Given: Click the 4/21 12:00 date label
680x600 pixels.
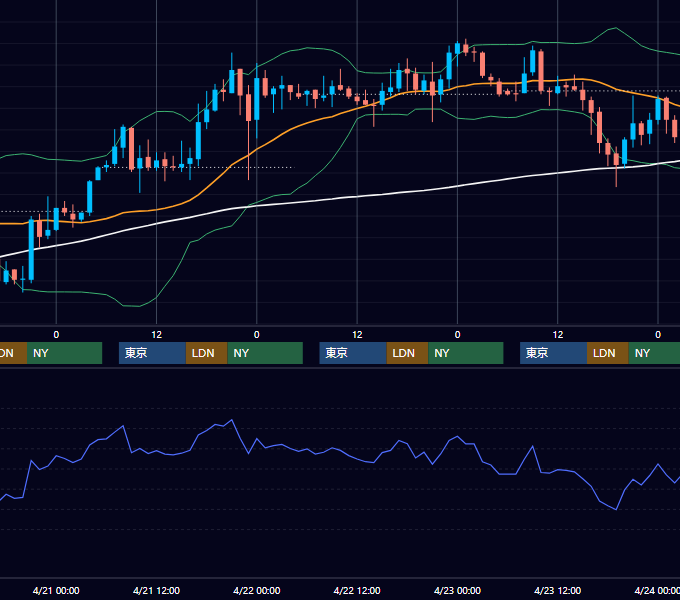Looking at the screenshot, I should point(156,590).
